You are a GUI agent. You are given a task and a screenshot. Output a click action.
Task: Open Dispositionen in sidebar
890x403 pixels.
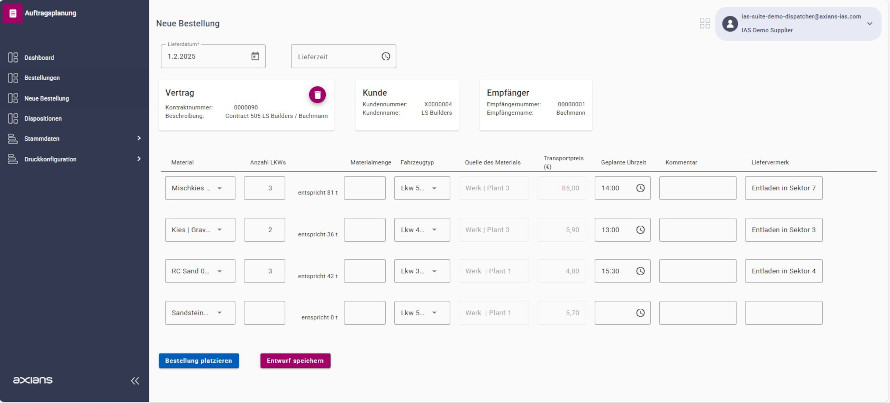(43, 119)
